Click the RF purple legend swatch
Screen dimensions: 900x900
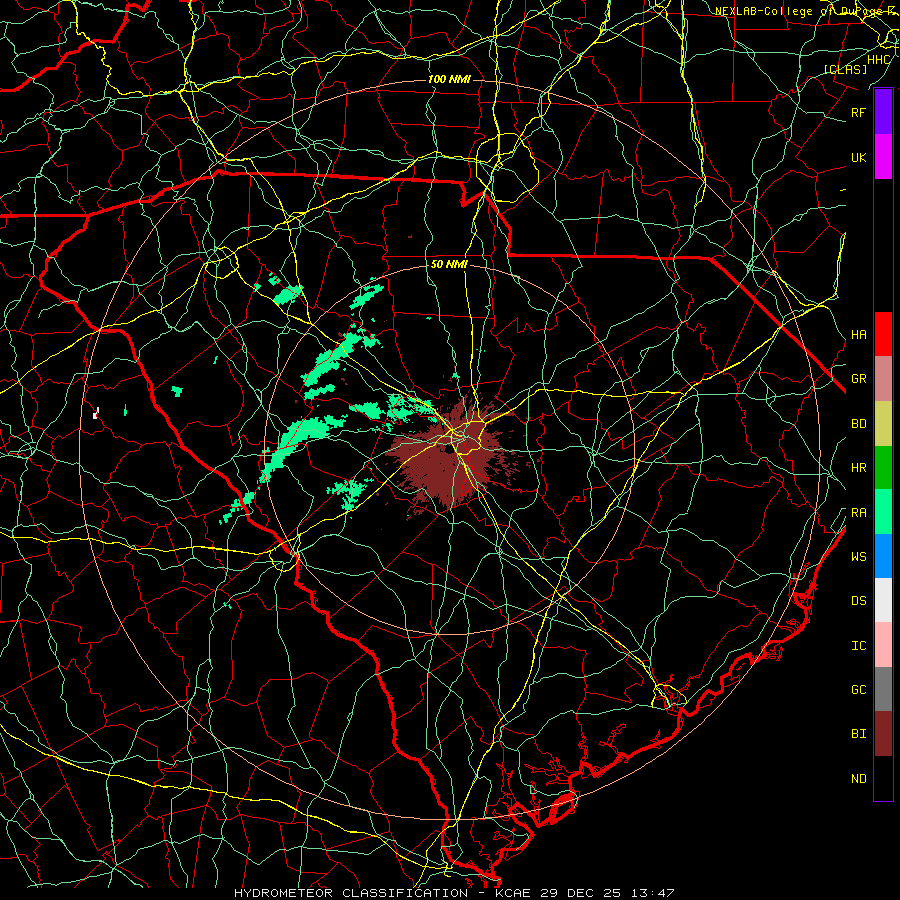click(x=883, y=112)
